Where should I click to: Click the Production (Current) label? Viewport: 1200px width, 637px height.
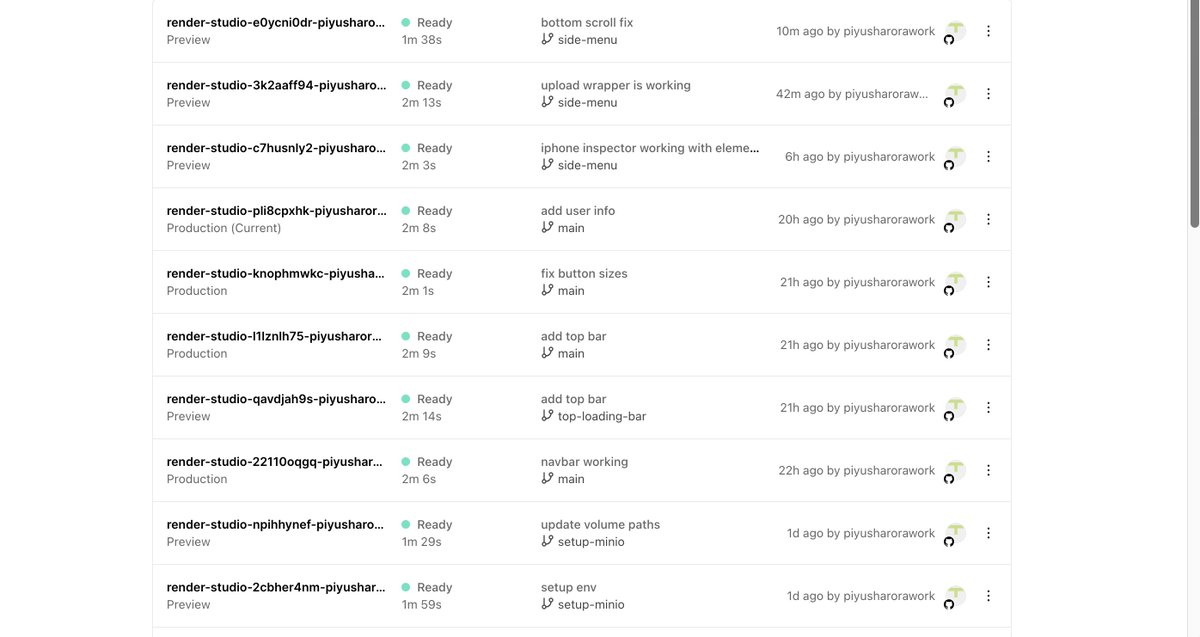224,228
